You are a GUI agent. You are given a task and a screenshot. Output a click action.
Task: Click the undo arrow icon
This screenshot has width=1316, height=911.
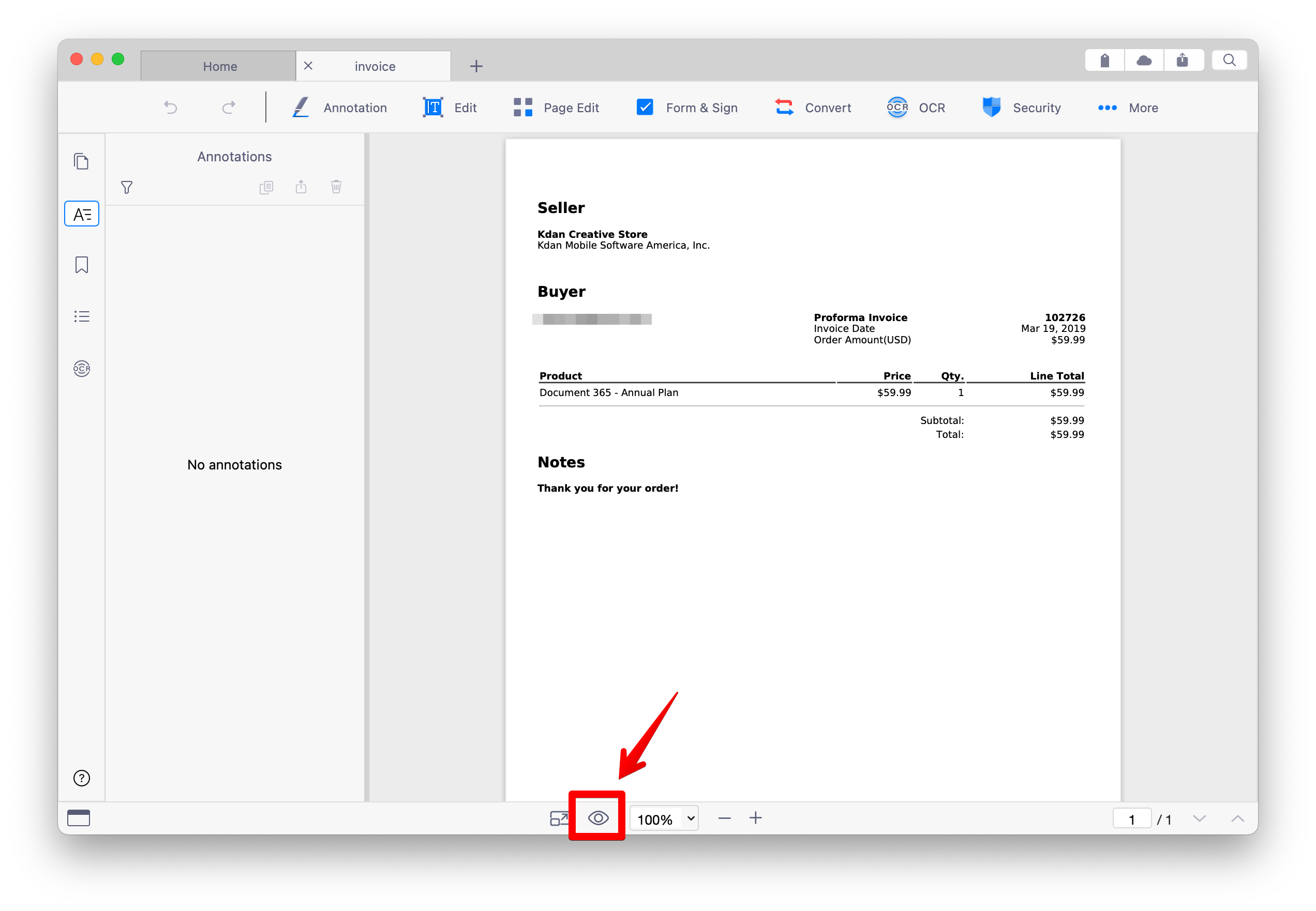click(170, 108)
